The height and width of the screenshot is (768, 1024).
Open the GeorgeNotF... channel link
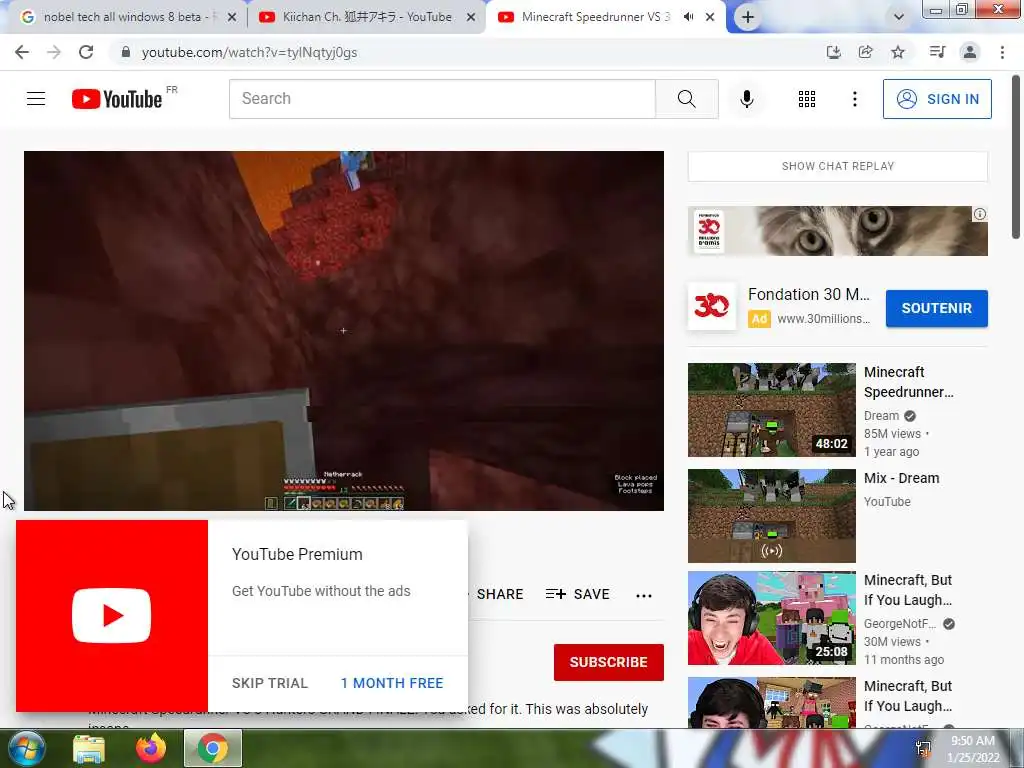coord(900,624)
